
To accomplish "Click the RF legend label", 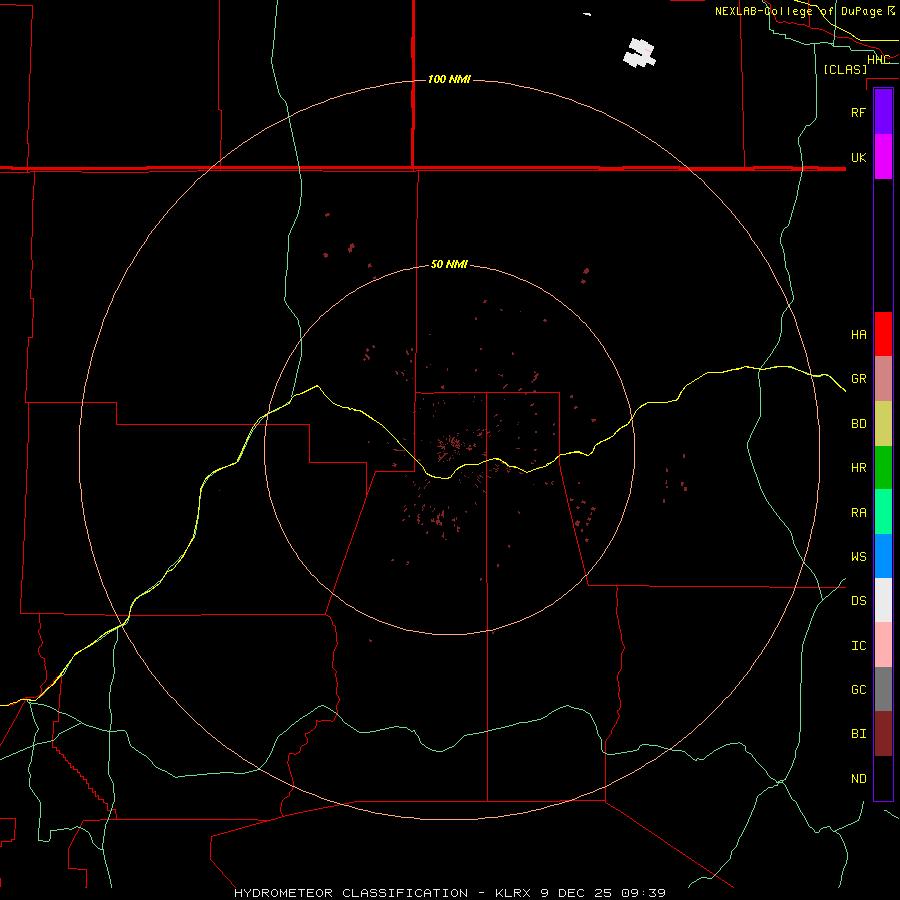I will coord(858,112).
